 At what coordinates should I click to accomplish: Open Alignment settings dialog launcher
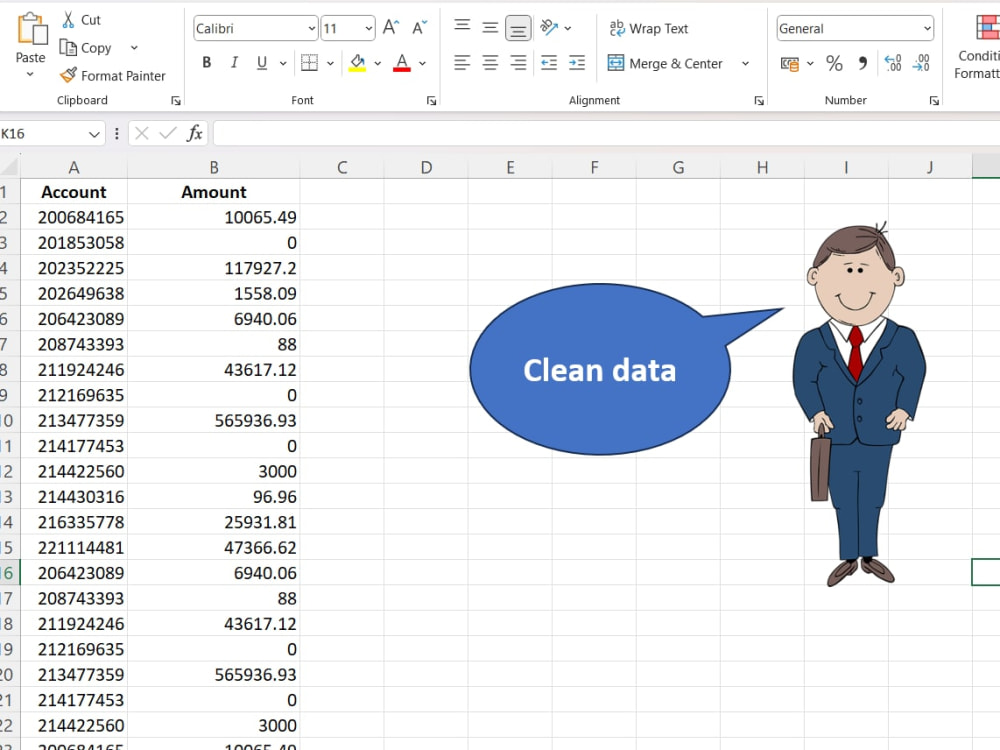[x=759, y=101]
